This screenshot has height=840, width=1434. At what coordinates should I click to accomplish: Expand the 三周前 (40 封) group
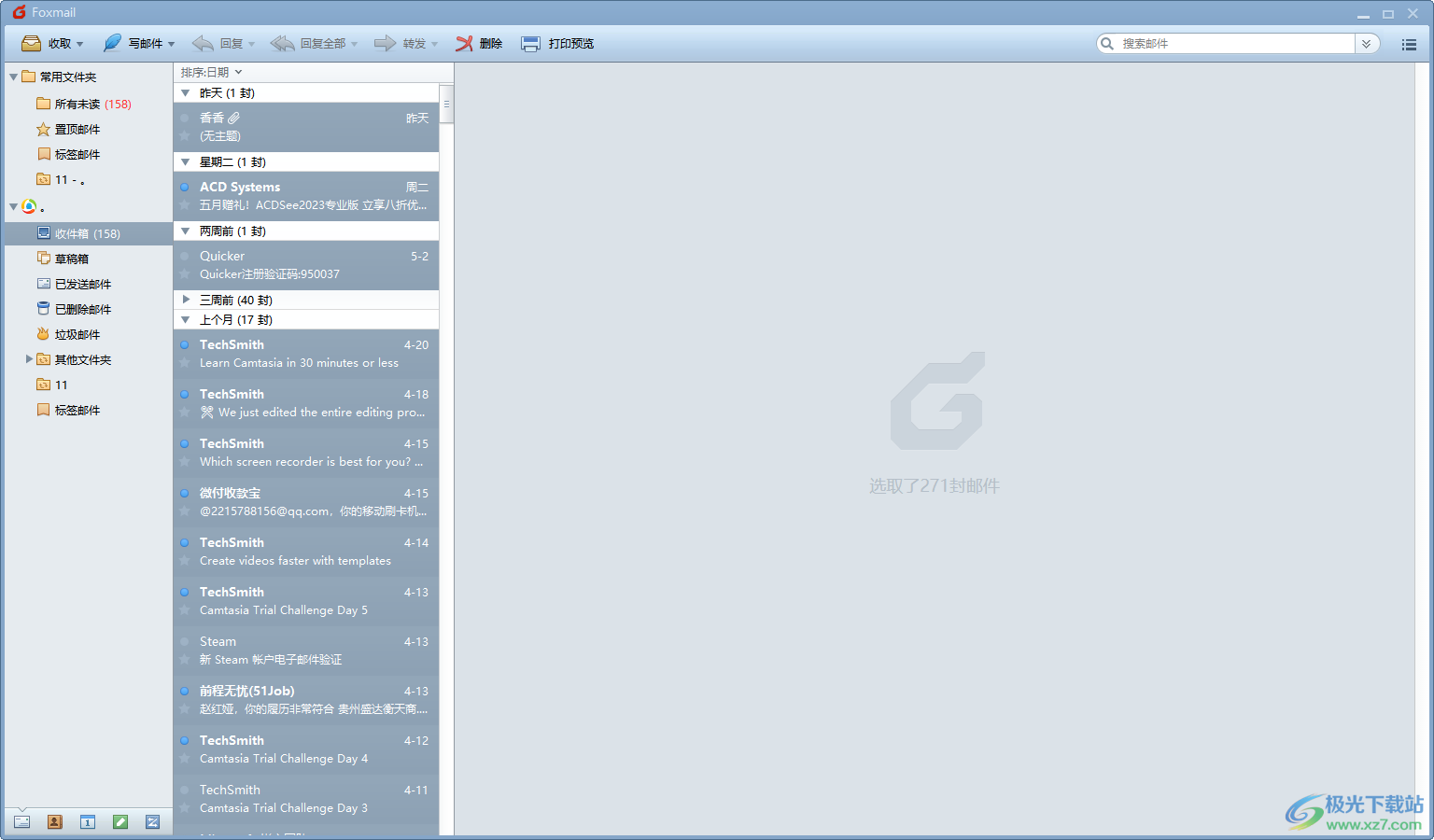186,300
